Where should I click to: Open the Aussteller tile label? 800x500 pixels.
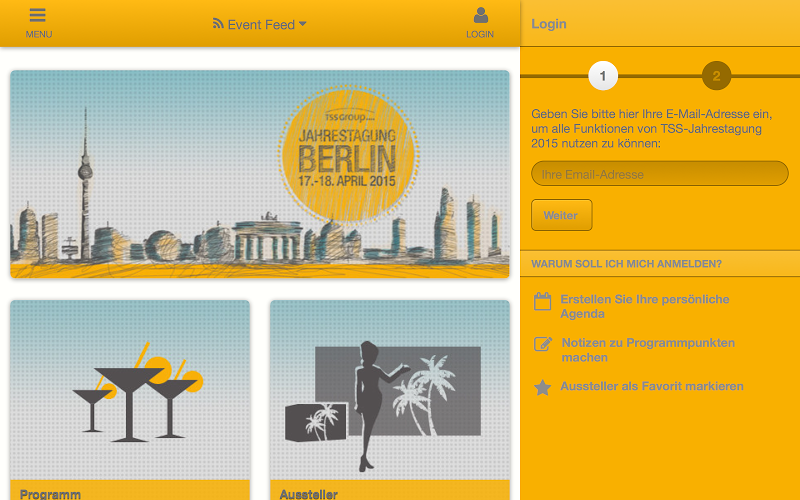click(x=309, y=494)
